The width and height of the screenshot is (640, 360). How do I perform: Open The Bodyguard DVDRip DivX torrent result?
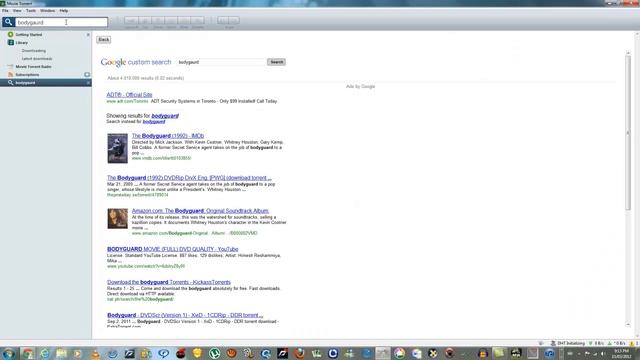pos(189,178)
